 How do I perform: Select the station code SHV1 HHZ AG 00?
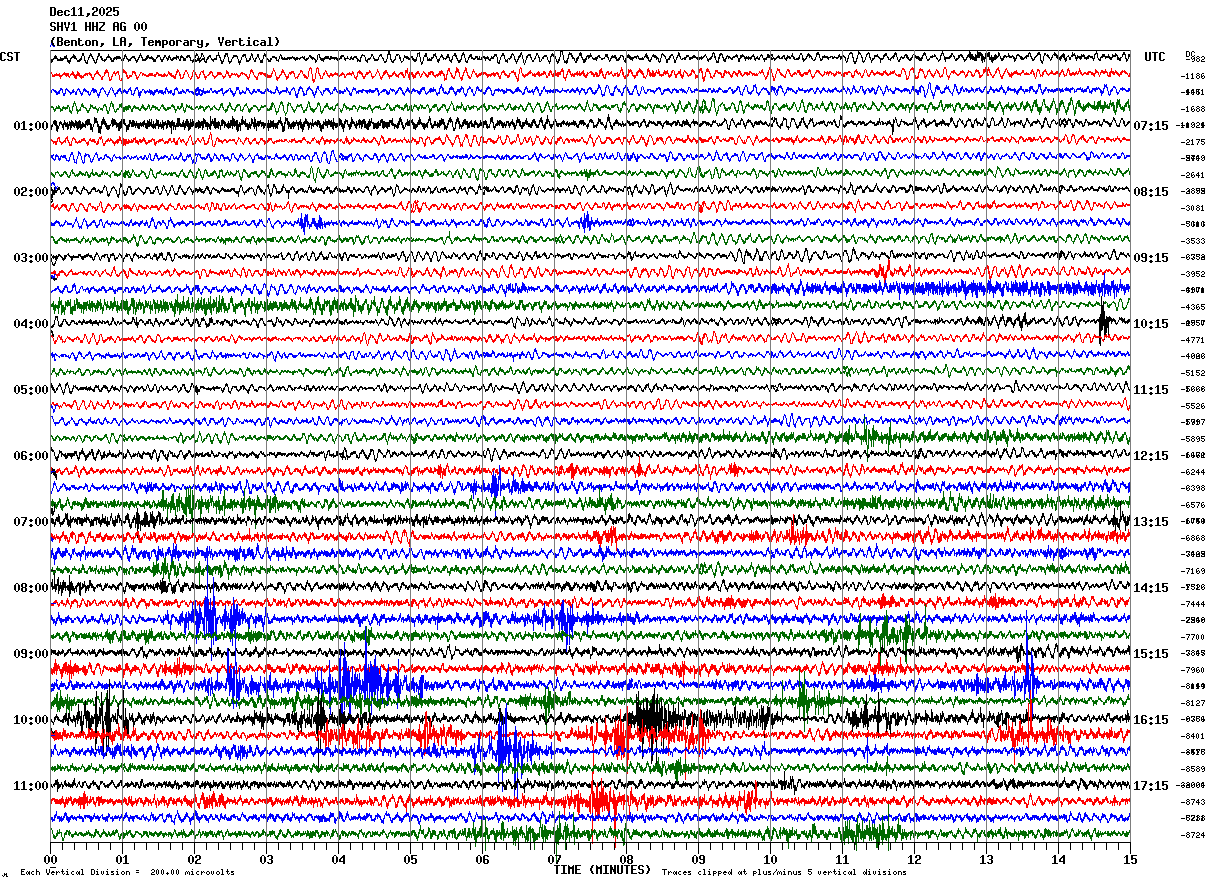coord(98,27)
